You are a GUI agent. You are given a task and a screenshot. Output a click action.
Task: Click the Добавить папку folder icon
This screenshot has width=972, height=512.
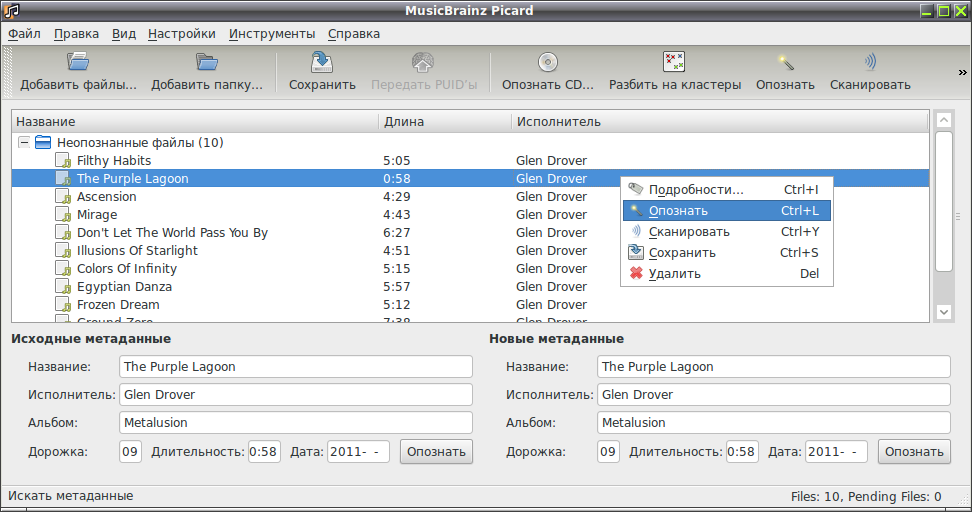[x=206, y=61]
